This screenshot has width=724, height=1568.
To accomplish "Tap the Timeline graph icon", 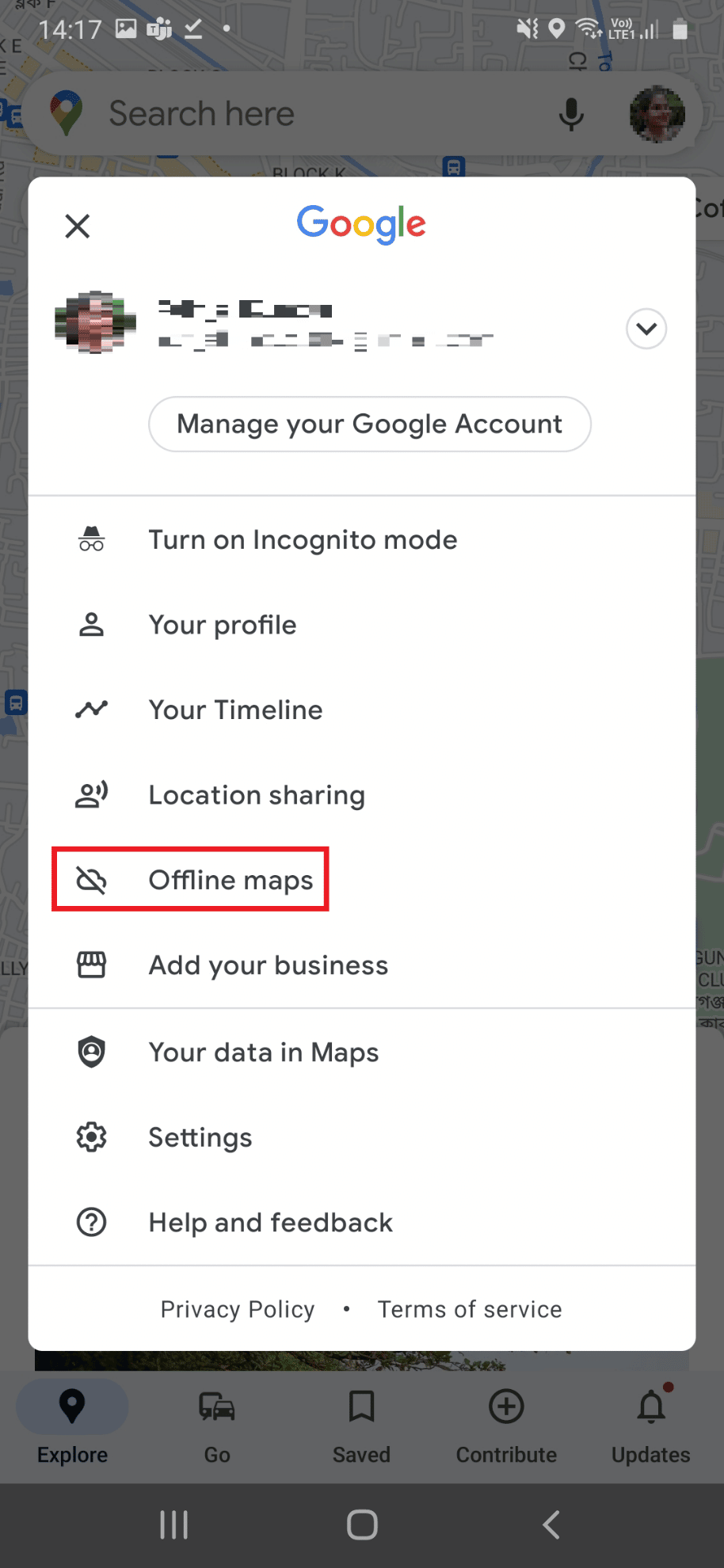I will (x=91, y=710).
